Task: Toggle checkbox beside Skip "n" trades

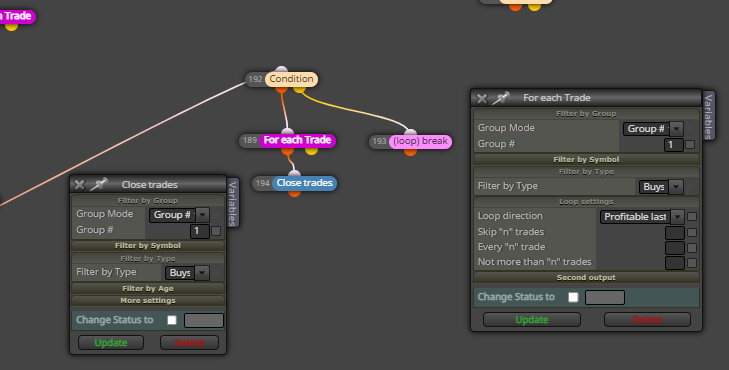Action: coord(692,232)
